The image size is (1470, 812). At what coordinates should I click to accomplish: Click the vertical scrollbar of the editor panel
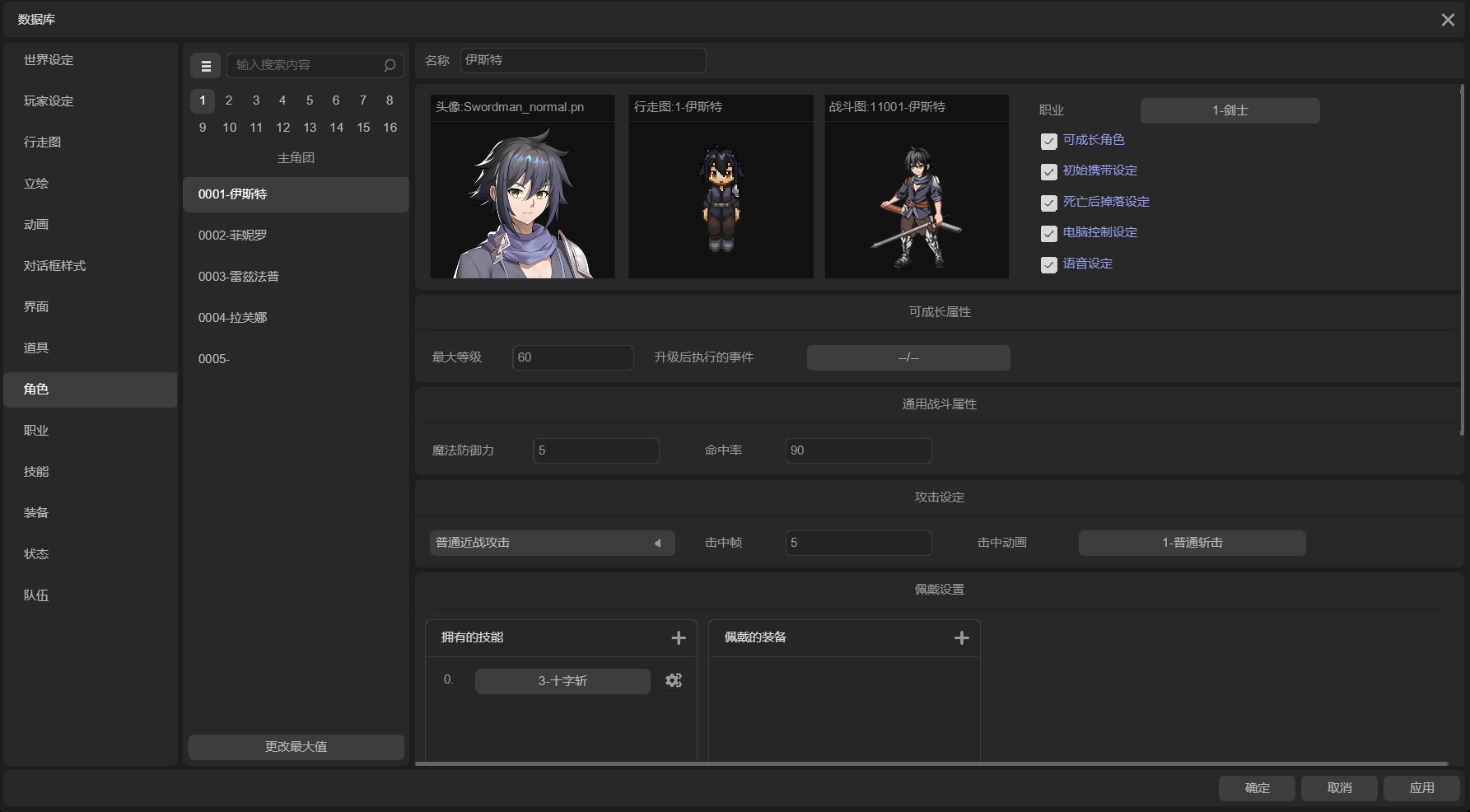pyautogui.click(x=1463, y=259)
